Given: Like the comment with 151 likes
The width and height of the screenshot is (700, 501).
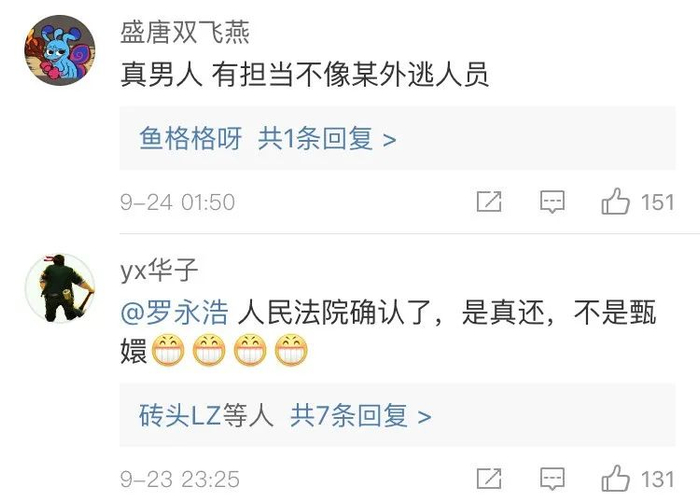Looking at the screenshot, I should 616,201.
